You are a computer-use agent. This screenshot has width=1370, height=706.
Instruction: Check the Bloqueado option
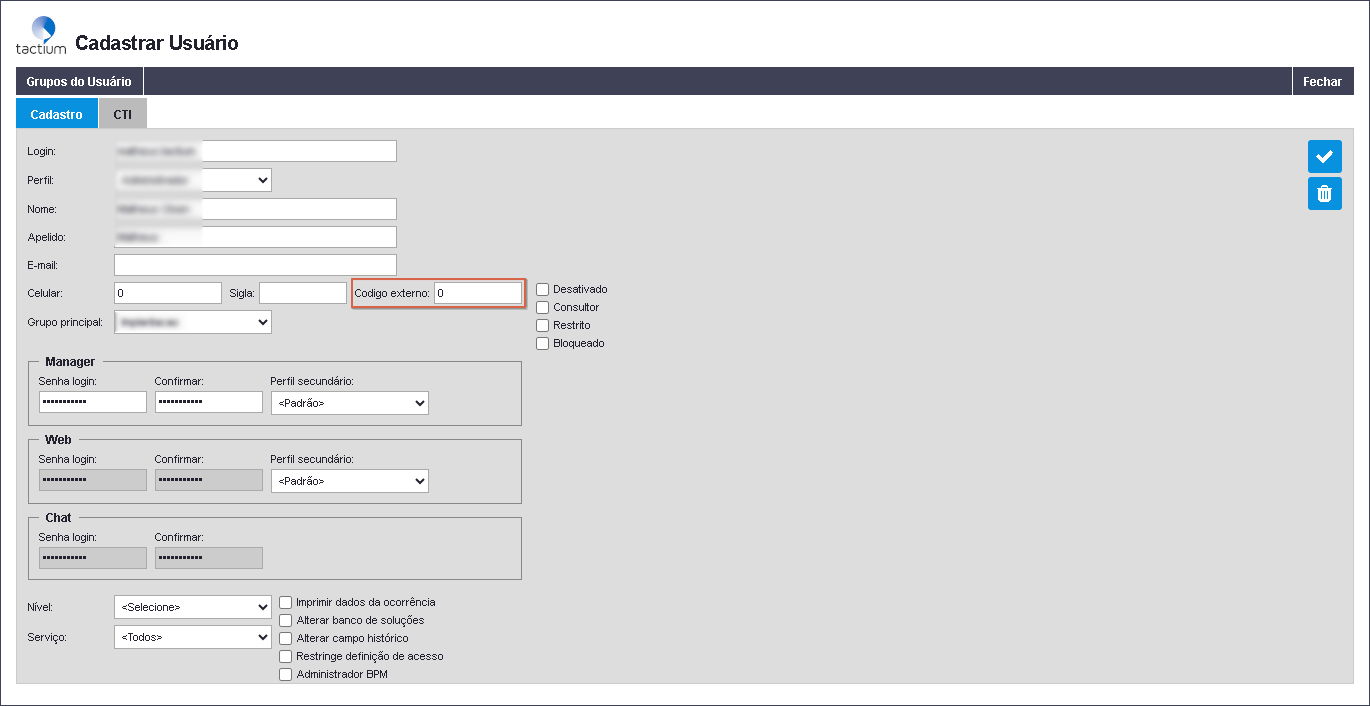[x=543, y=343]
